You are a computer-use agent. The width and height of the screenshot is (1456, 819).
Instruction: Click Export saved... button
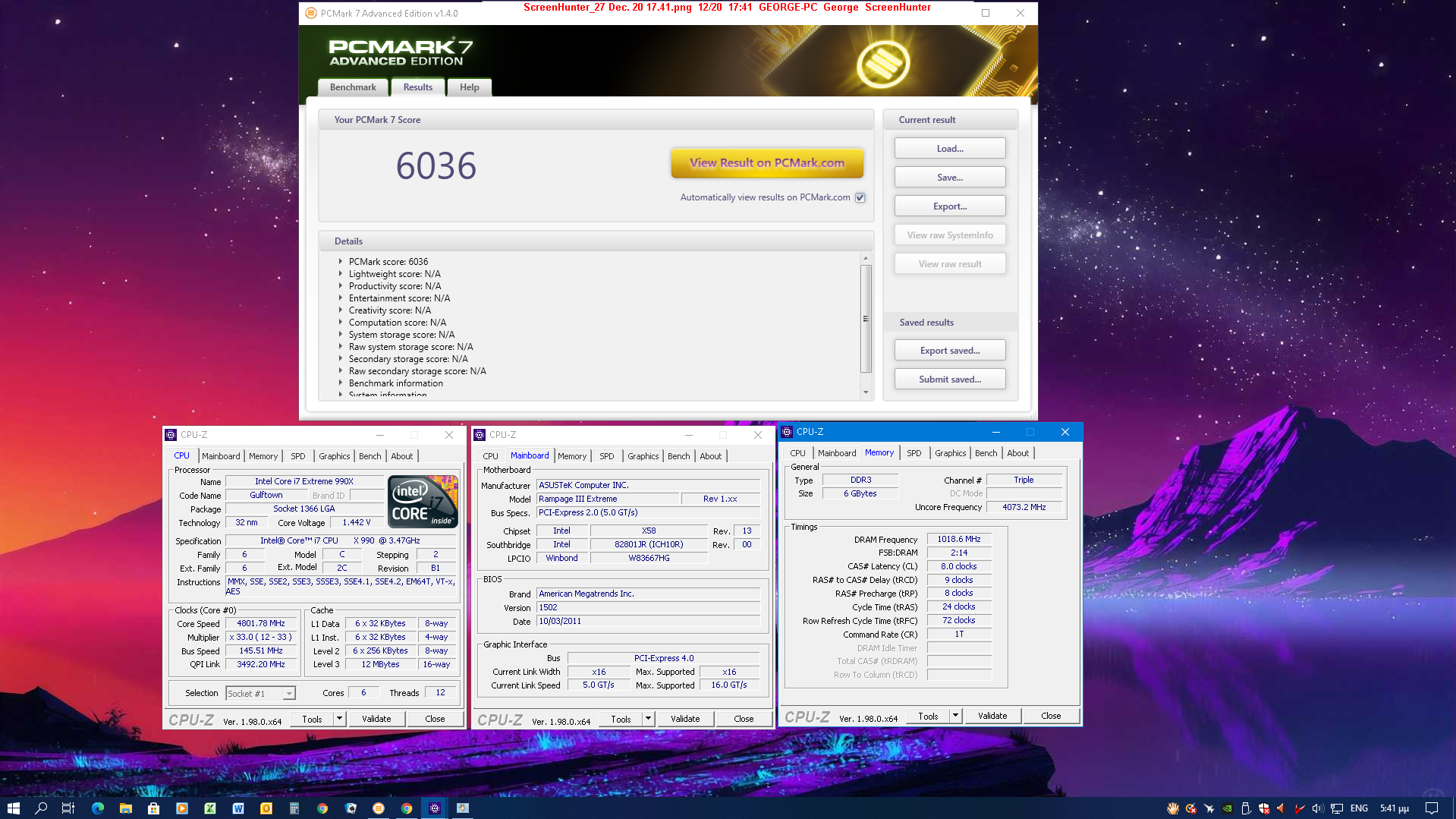tap(950, 351)
